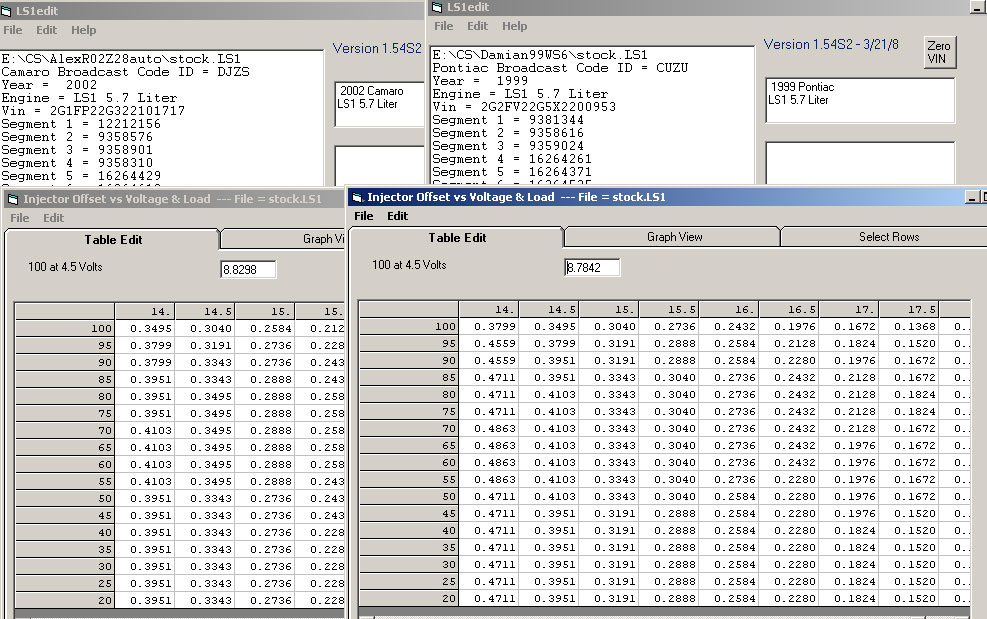
Task: Open the Help menu in the Pontiac LS1edit window
Action: [514, 26]
